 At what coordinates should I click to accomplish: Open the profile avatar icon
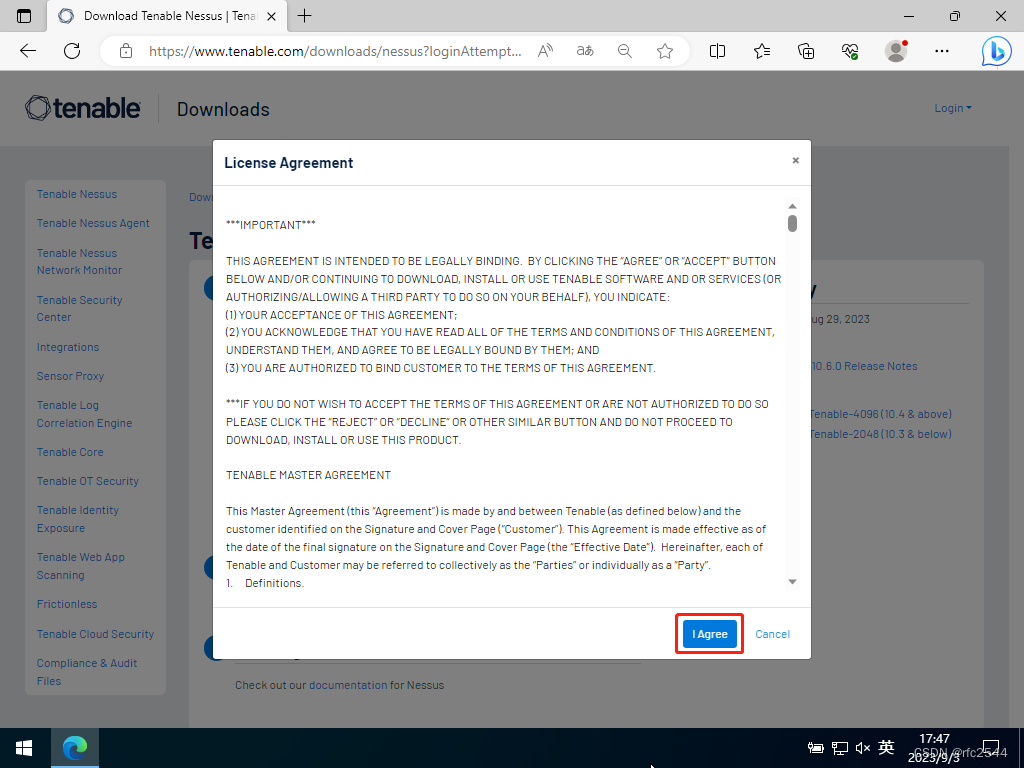[x=896, y=51]
